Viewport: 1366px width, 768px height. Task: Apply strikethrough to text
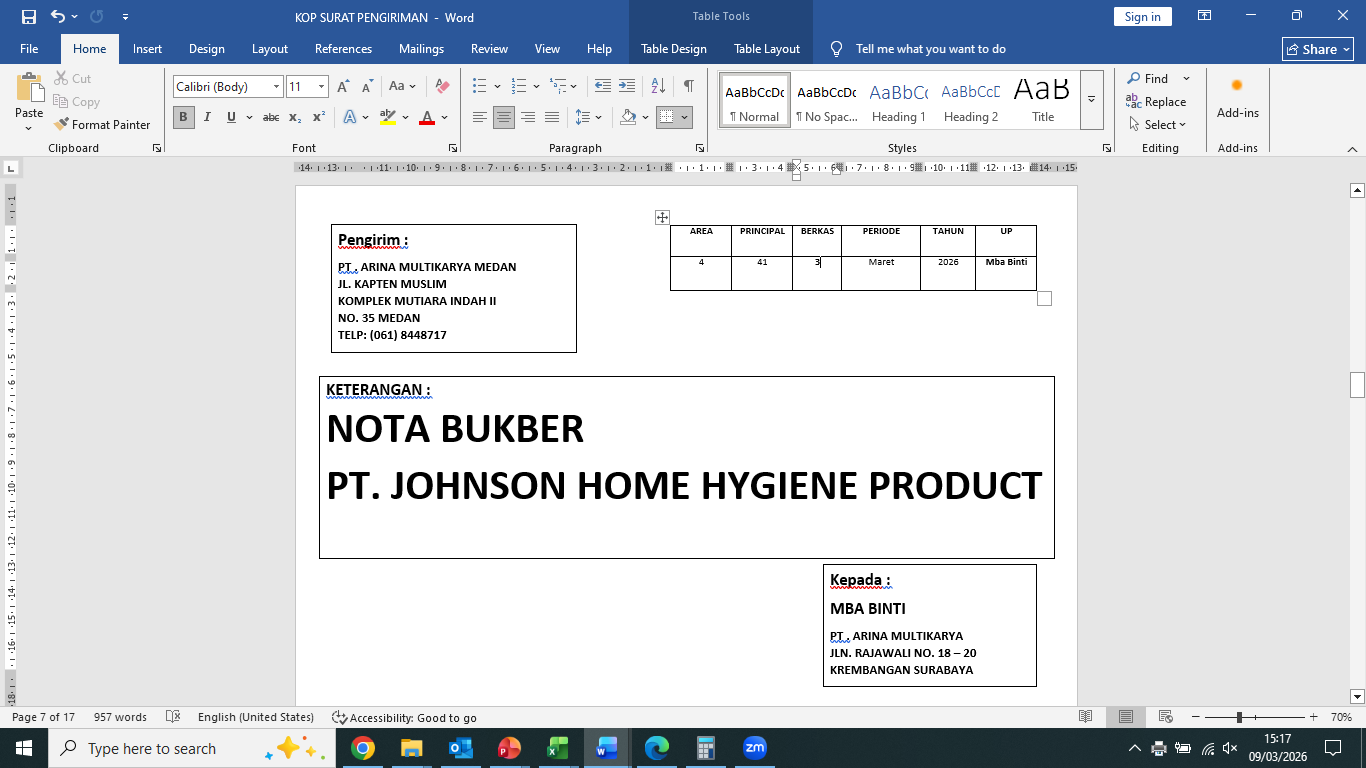pyautogui.click(x=271, y=117)
